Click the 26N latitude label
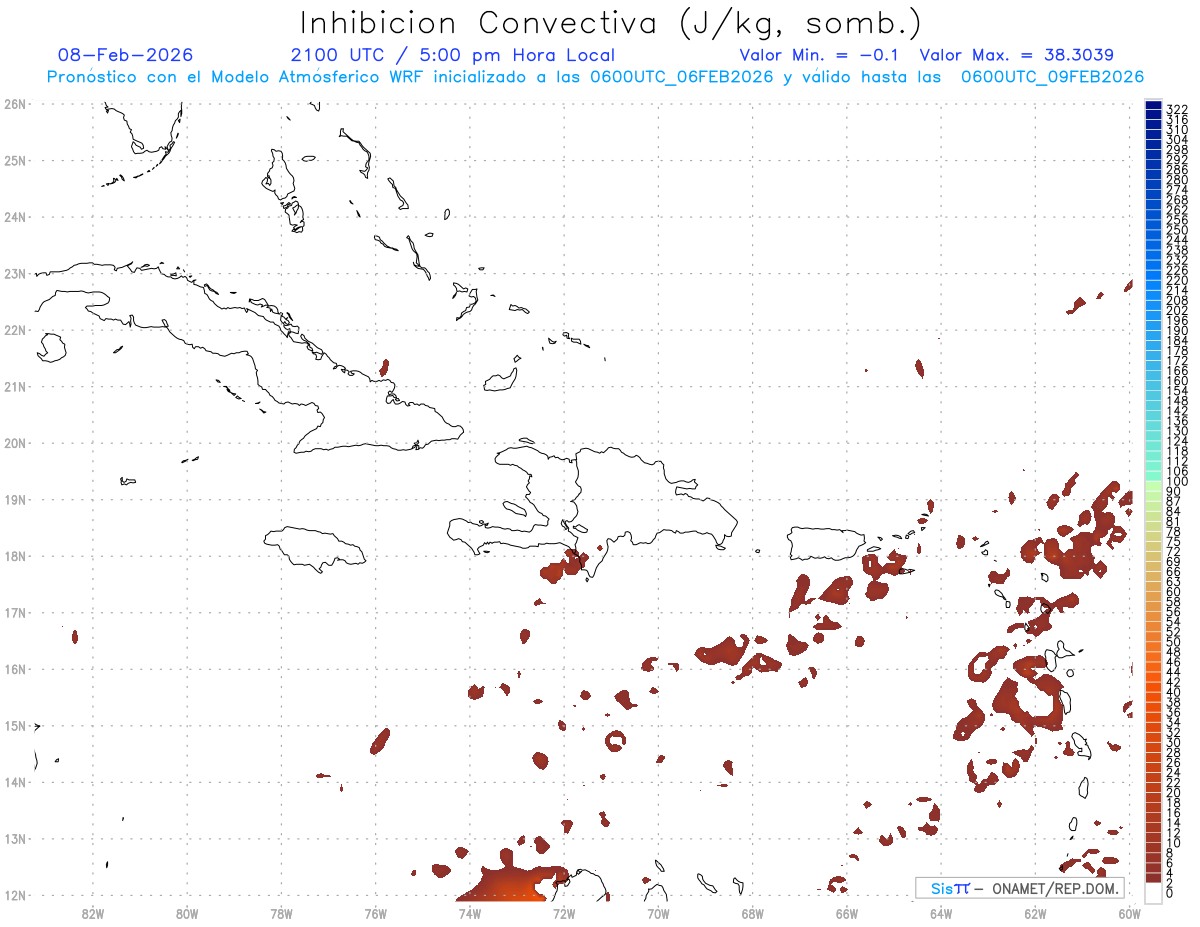This screenshot has width=1200, height=927. coord(14,104)
